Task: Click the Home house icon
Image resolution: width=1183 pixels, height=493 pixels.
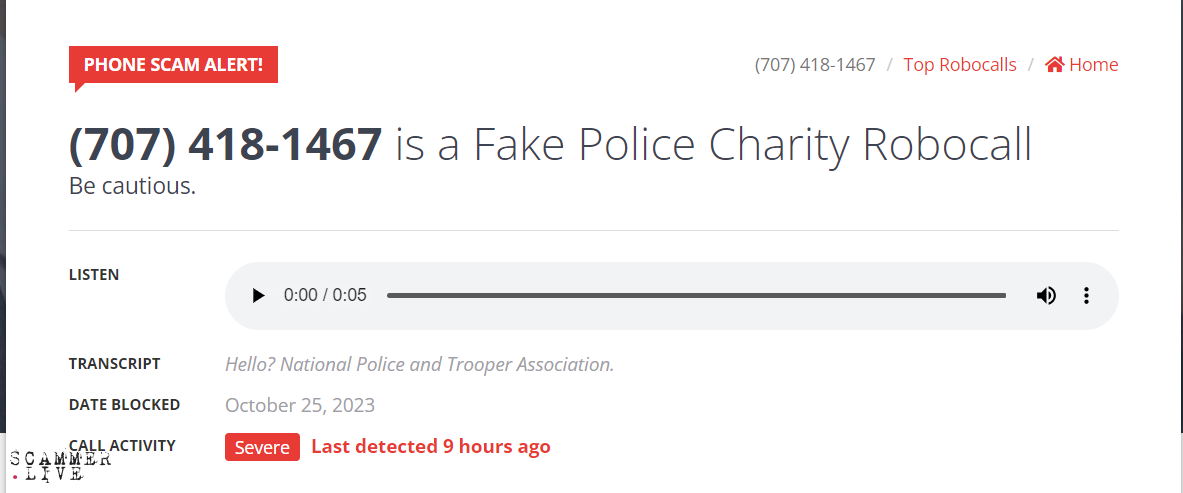Action: [1054, 65]
